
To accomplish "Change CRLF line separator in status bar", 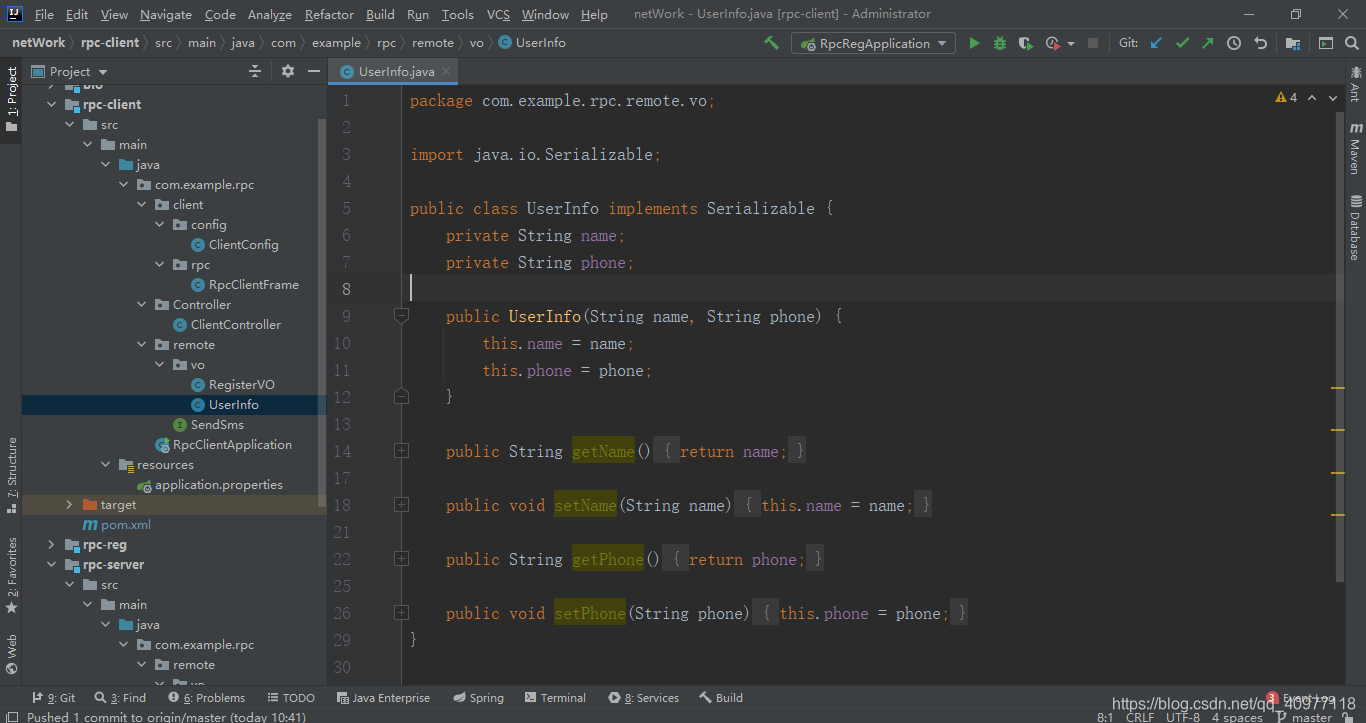I will click(1140, 717).
